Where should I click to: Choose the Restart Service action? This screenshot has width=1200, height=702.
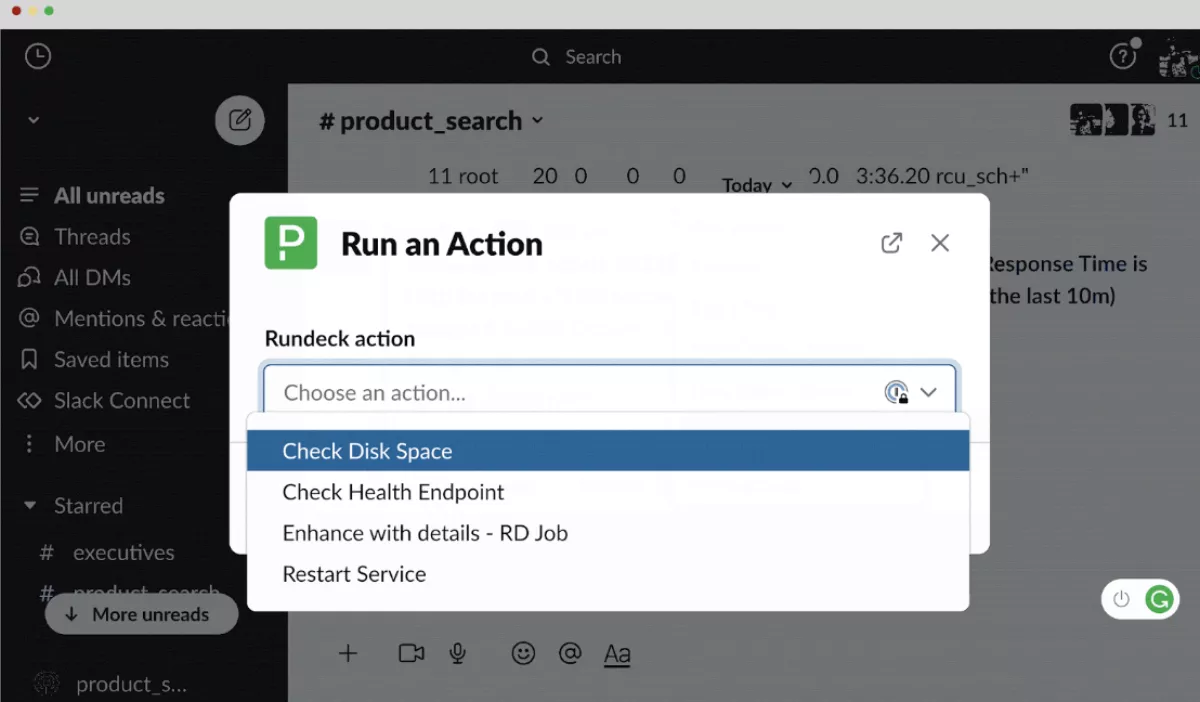(x=608, y=574)
